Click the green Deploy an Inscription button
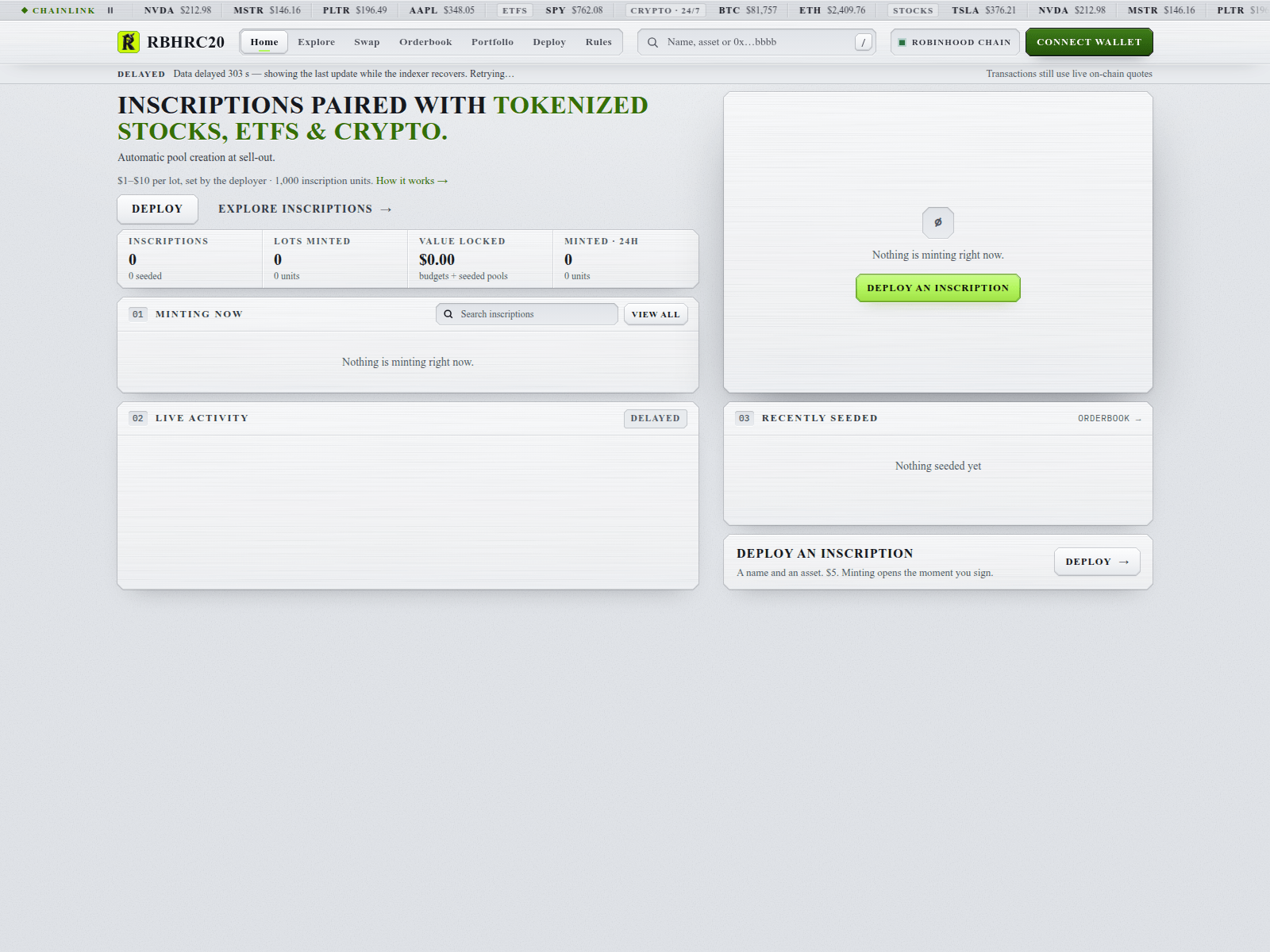Image resolution: width=1270 pixels, height=952 pixels. tap(938, 288)
